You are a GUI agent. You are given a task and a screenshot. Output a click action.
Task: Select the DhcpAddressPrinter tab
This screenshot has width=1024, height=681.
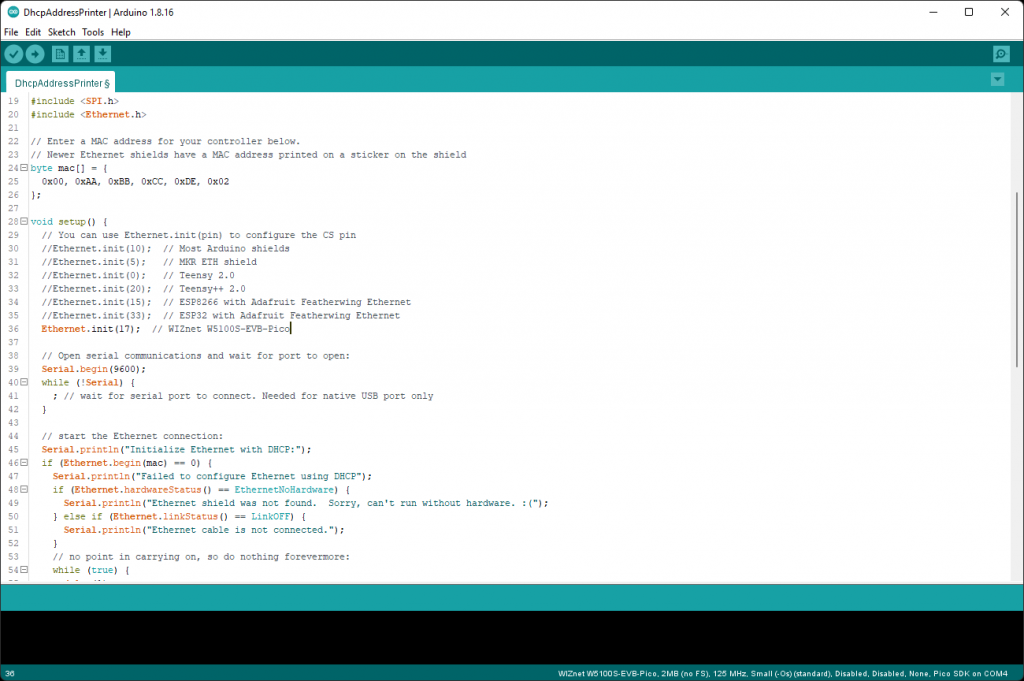tap(61, 83)
